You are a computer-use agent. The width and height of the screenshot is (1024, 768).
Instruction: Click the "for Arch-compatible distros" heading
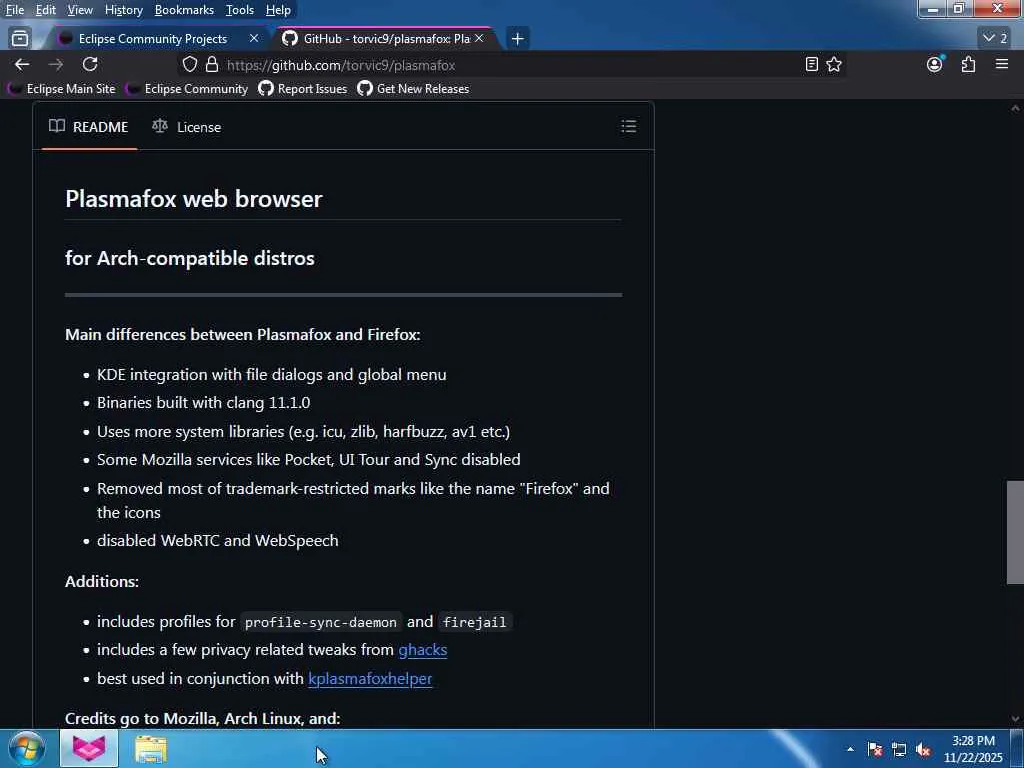(190, 258)
